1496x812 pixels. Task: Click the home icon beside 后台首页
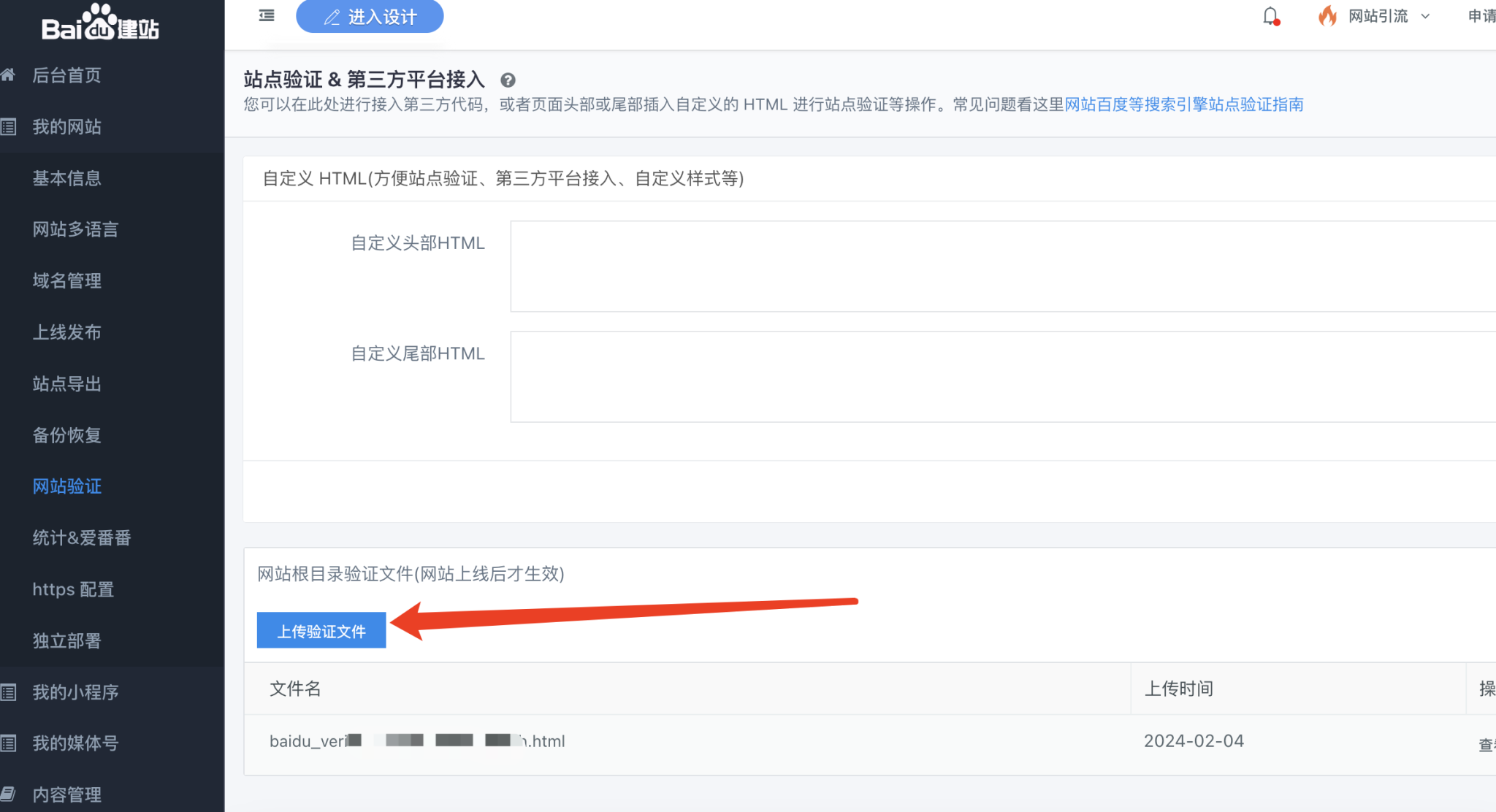pyautogui.click(x=8, y=75)
